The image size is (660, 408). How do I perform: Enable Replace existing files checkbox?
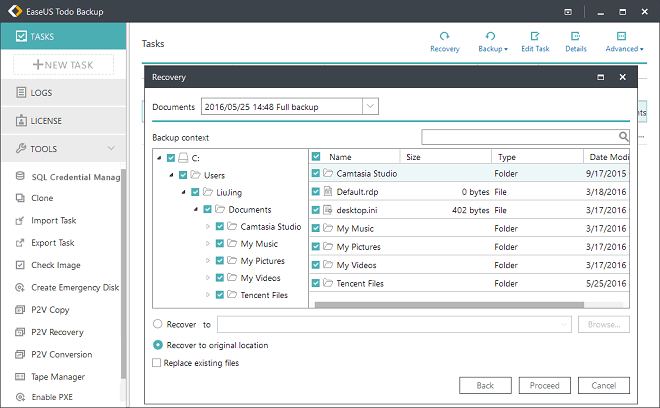(157, 363)
